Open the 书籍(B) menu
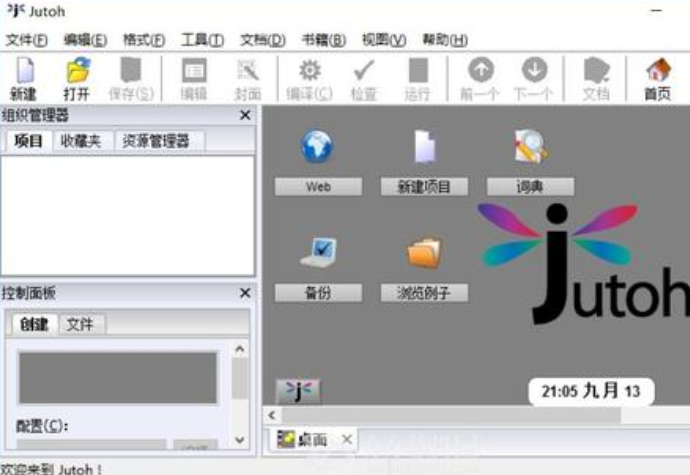 324,40
